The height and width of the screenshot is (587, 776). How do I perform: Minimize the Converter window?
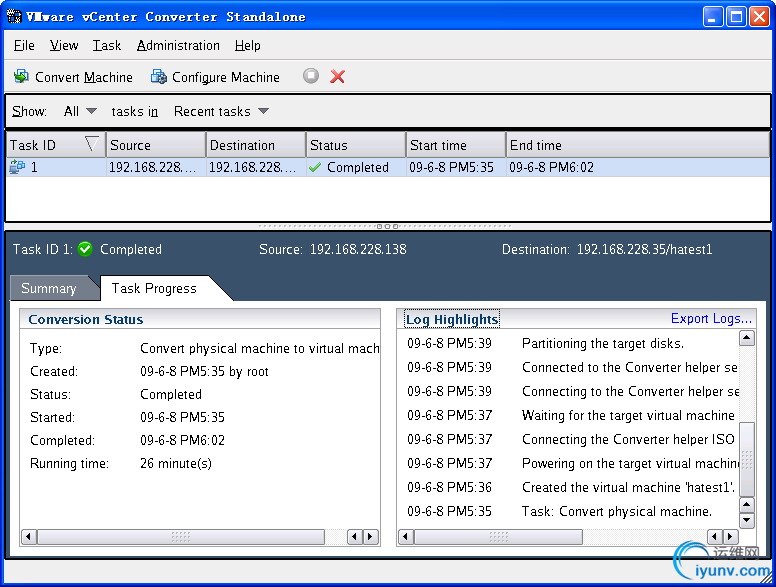tap(713, 17)
